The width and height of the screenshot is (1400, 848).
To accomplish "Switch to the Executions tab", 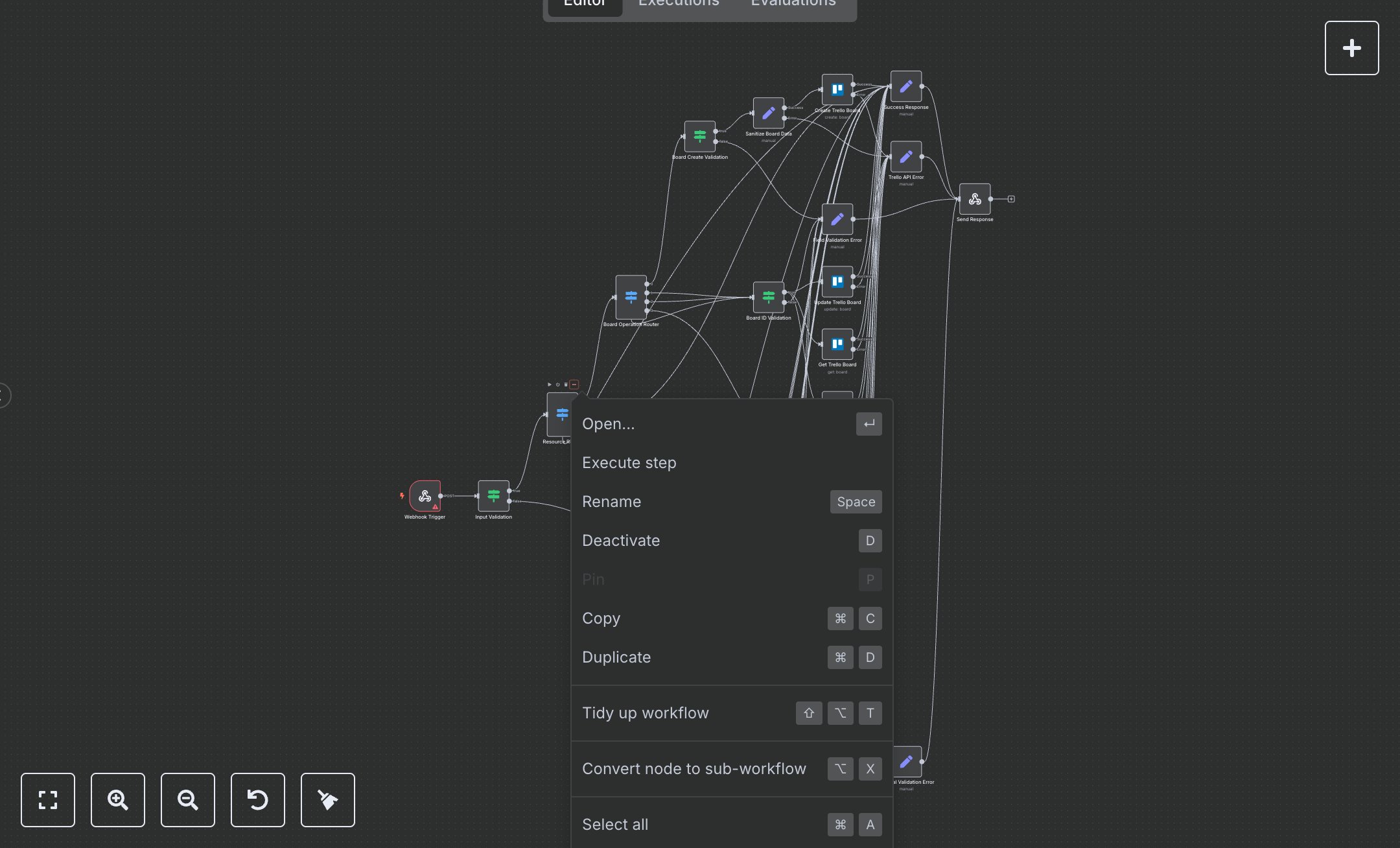I will 679,4.
